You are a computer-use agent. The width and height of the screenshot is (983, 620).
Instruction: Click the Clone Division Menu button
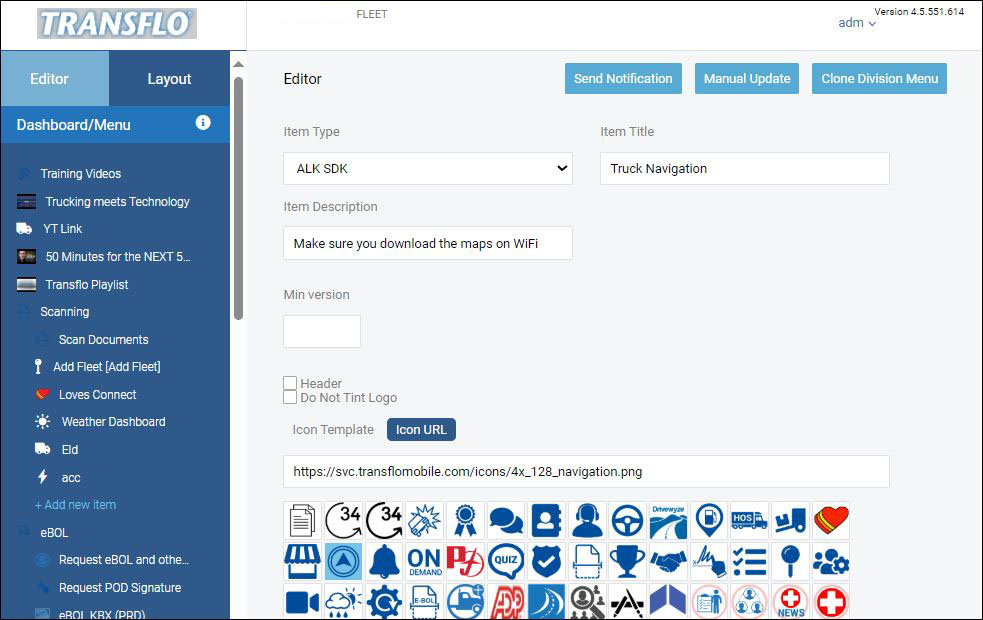point(880,78)
